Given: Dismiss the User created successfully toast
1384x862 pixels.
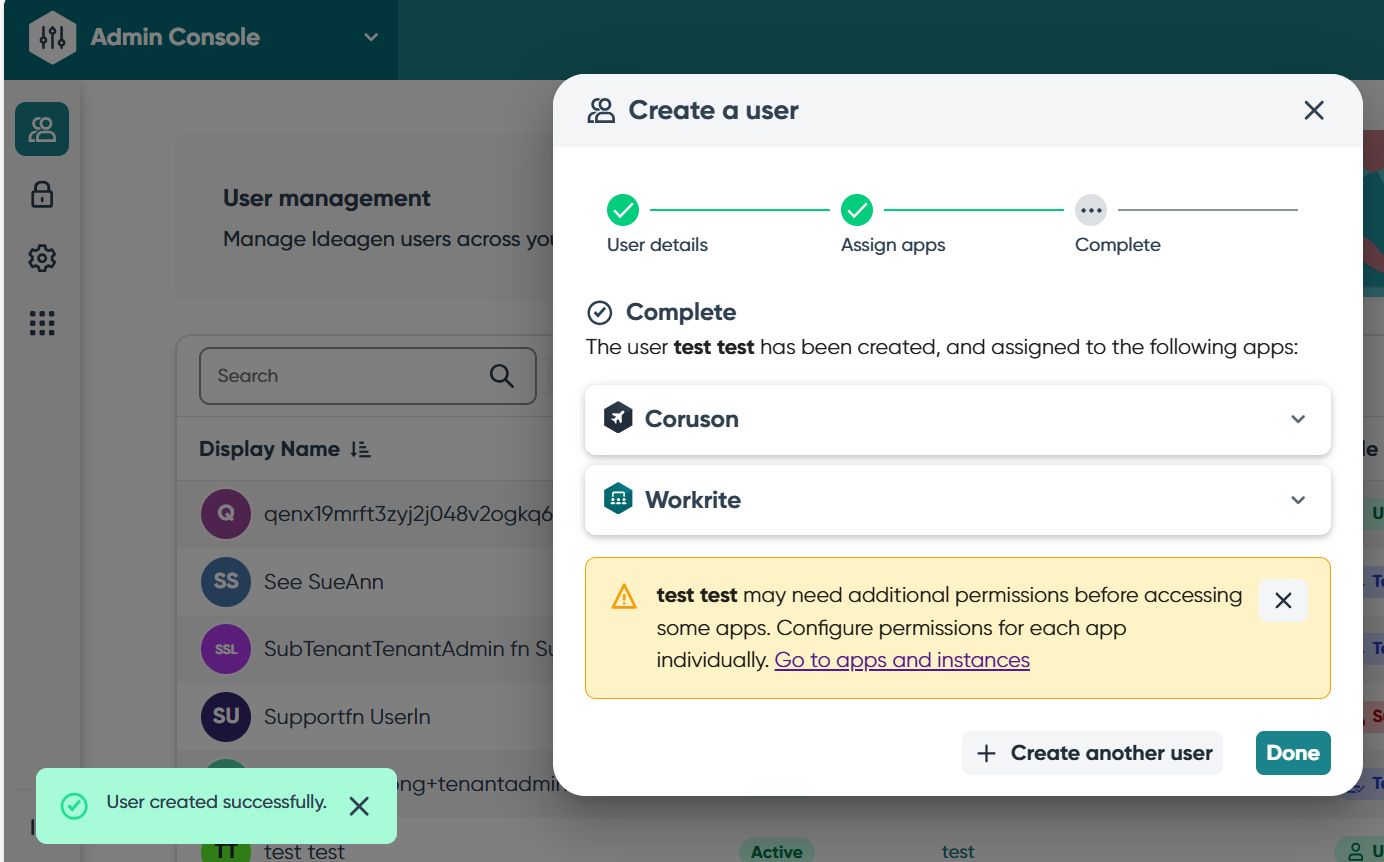Looking at the screenshot, I should [359, 806].
